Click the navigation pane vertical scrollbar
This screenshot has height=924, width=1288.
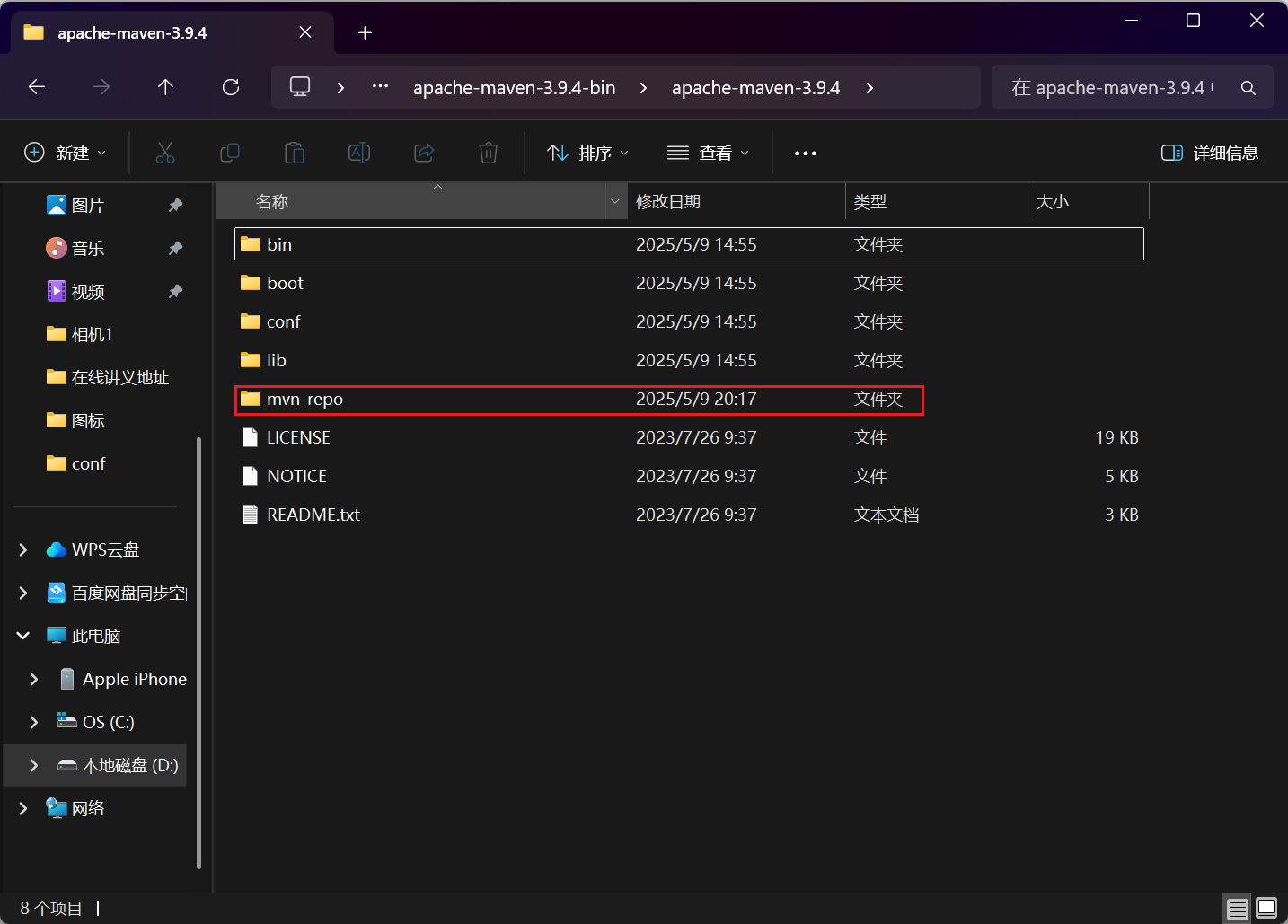coord(198,653)
